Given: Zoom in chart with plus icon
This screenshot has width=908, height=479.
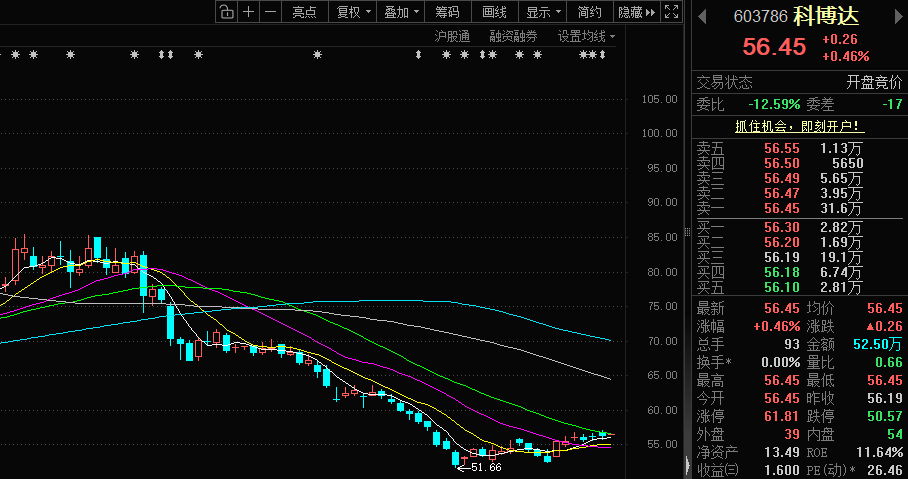Looking at the screenshot, I should [x=248, y=12].
